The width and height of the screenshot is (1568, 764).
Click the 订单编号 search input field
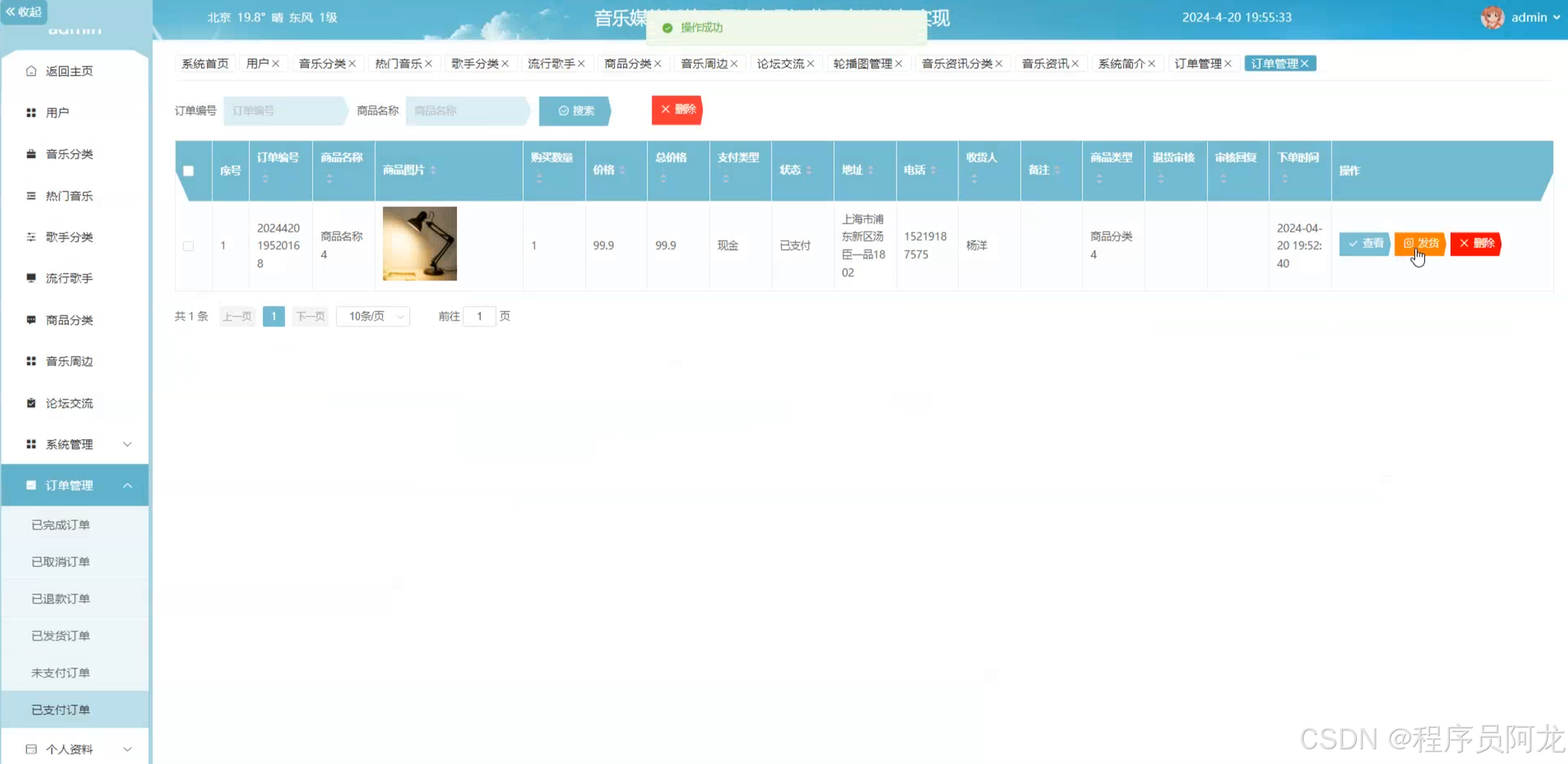[284, 111]
